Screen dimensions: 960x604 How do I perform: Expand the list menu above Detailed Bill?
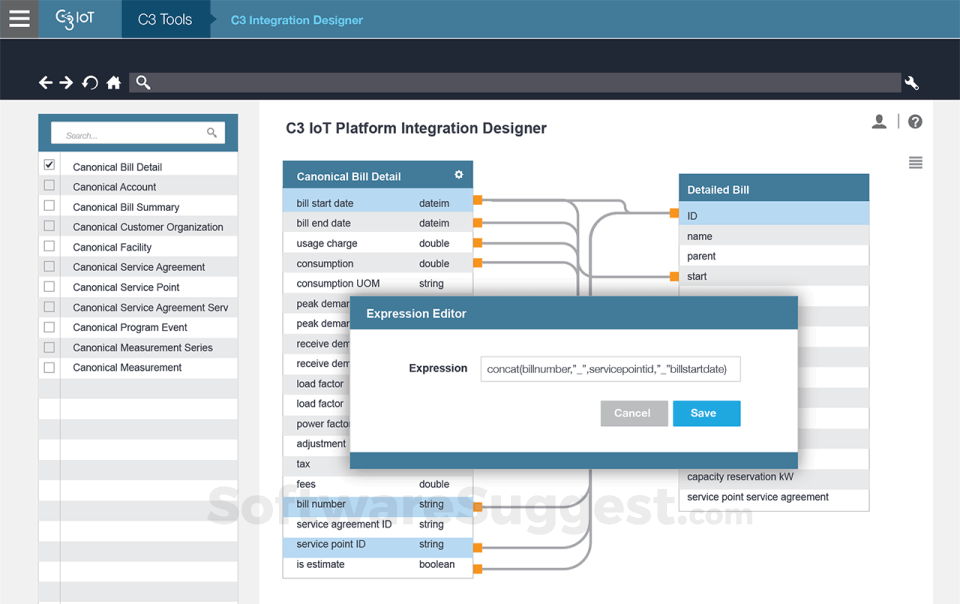click(x=915, y=162)
